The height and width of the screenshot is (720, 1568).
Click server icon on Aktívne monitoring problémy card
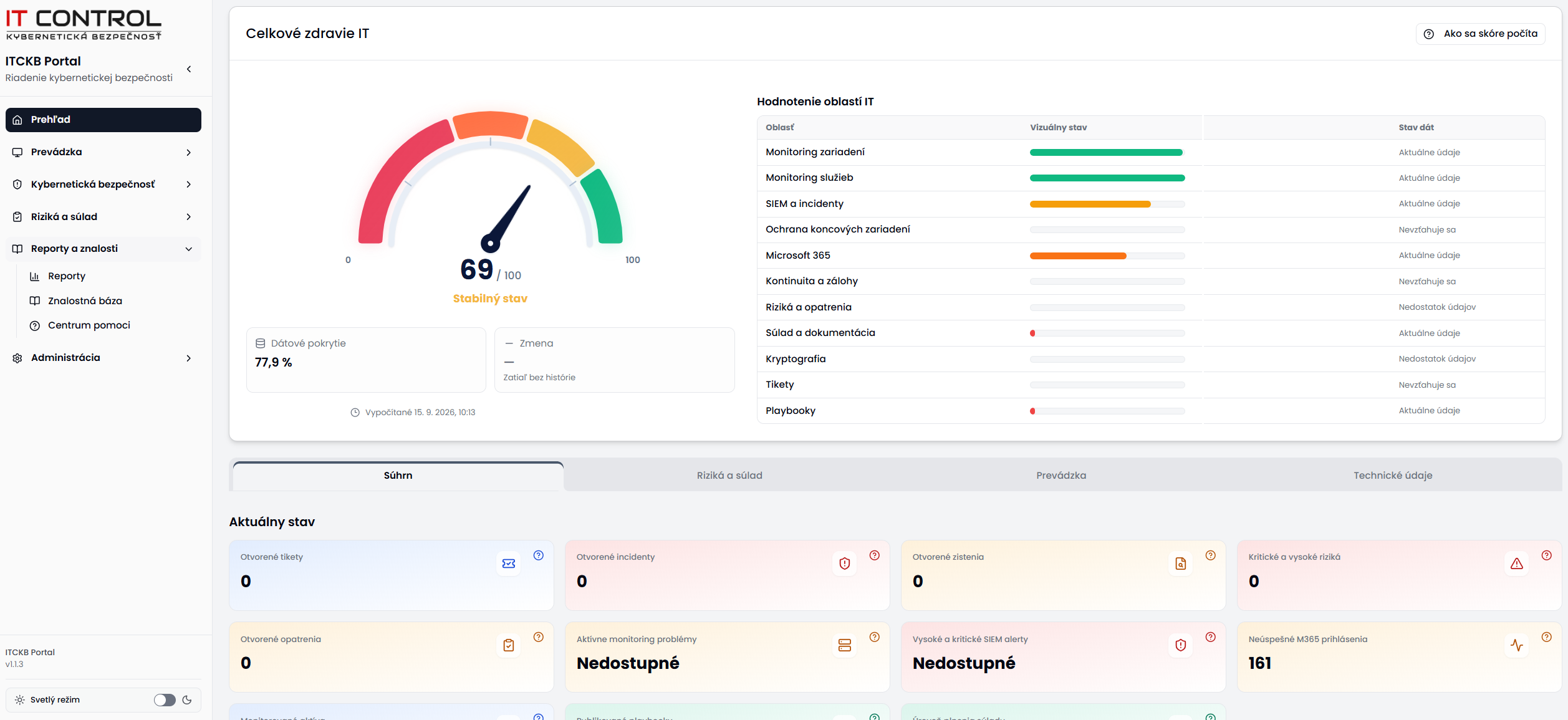tap(845, 645)
